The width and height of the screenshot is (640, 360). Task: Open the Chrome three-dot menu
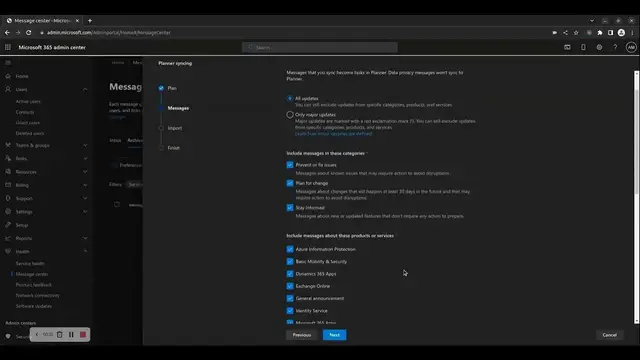pos(632,33)
